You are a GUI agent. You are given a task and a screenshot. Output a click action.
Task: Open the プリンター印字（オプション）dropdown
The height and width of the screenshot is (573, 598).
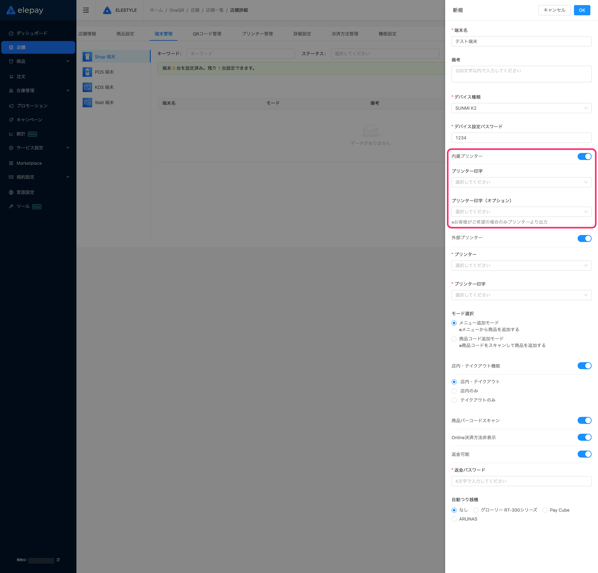point(521,212)
